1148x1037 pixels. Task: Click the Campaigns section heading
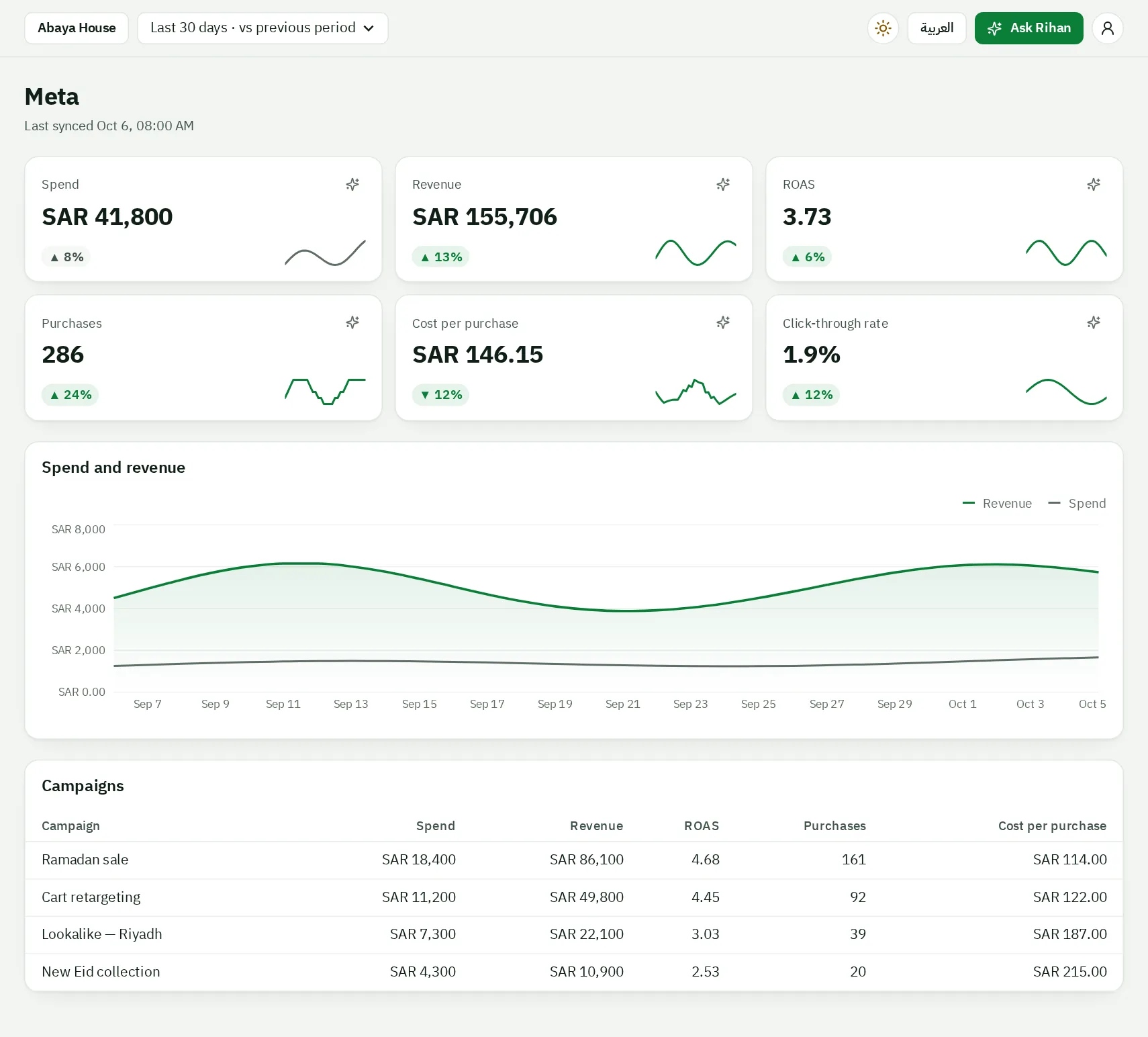[83, 786]
